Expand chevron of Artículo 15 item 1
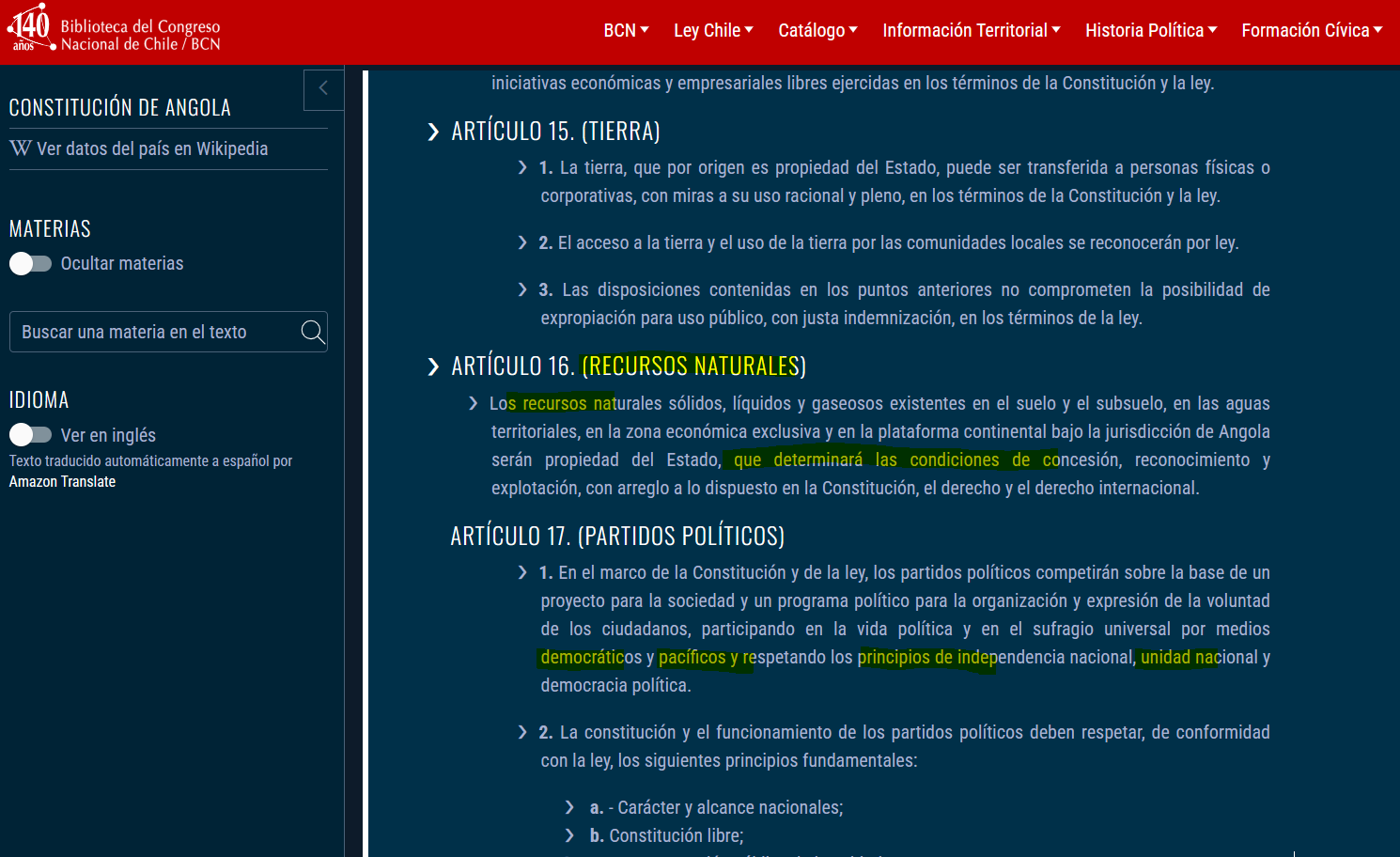The width and height of the screenshot is (1400, 857). pos(522,167)
